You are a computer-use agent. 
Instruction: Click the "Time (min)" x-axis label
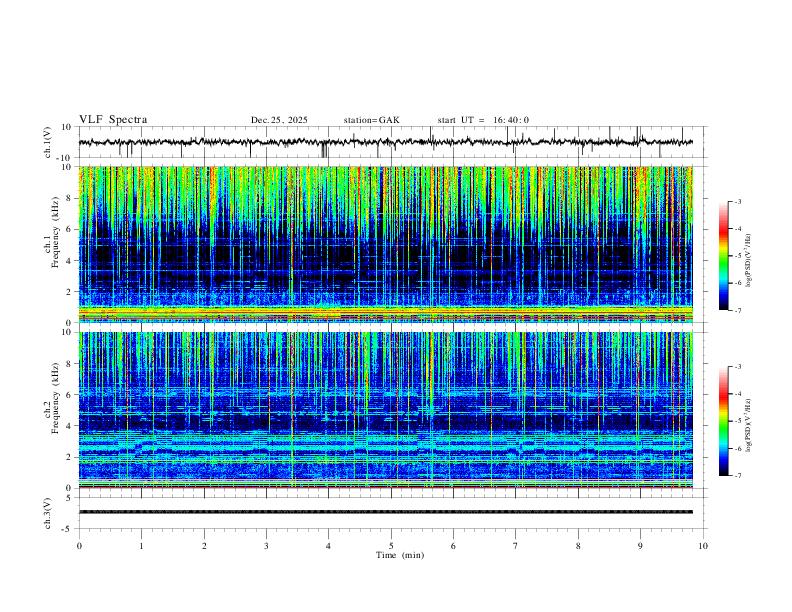(x=400, y=555)
